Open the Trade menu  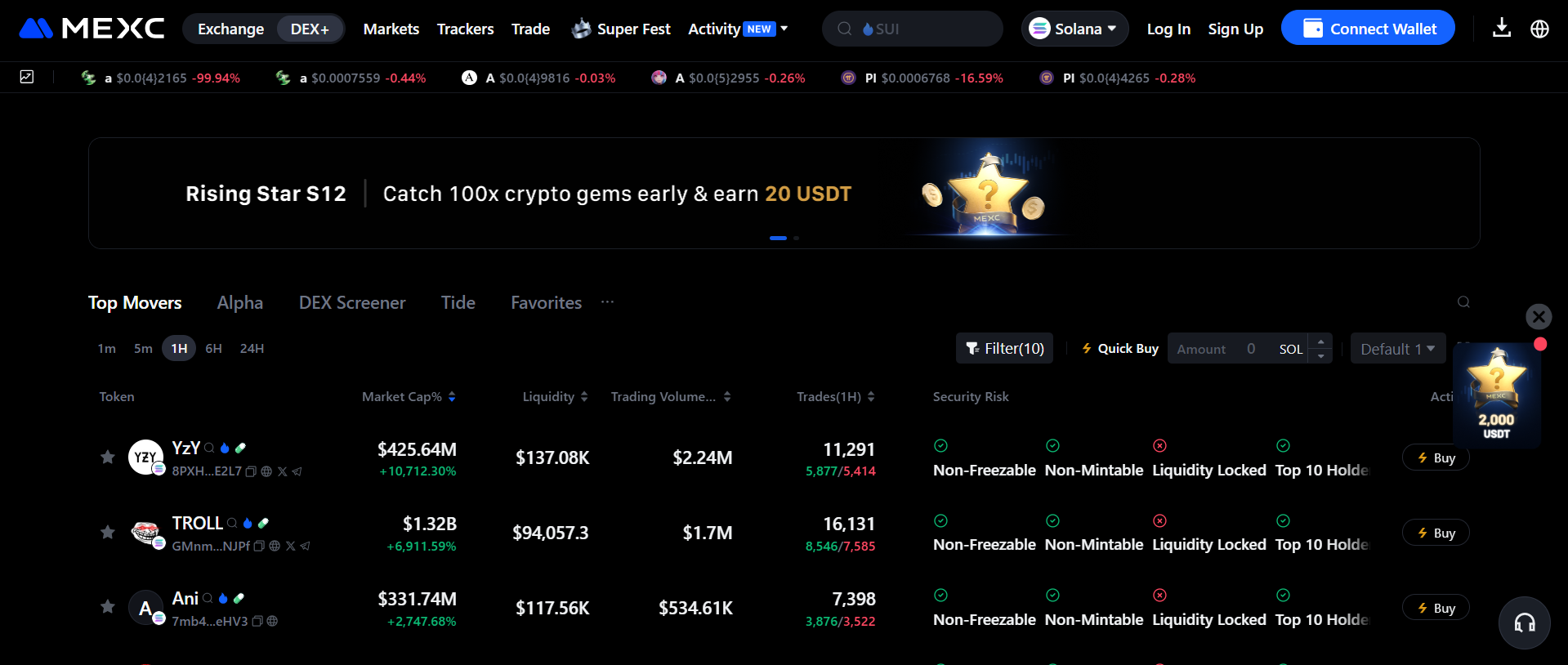(530, 29)
